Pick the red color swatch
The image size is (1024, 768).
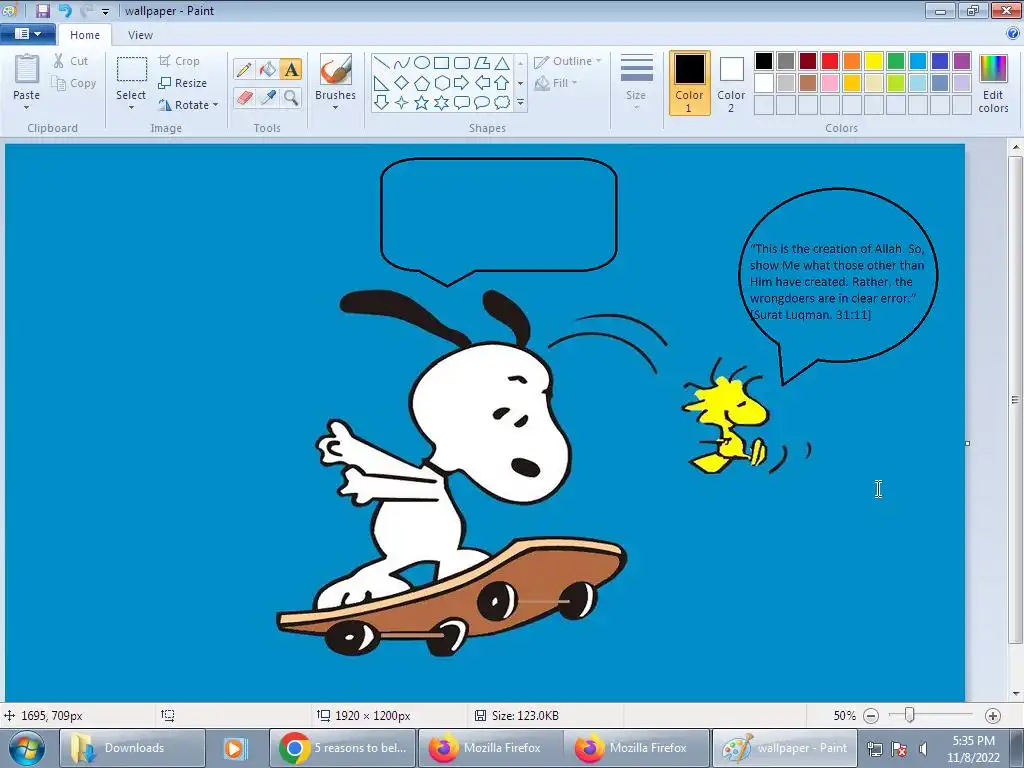click(x=830, y=61)
